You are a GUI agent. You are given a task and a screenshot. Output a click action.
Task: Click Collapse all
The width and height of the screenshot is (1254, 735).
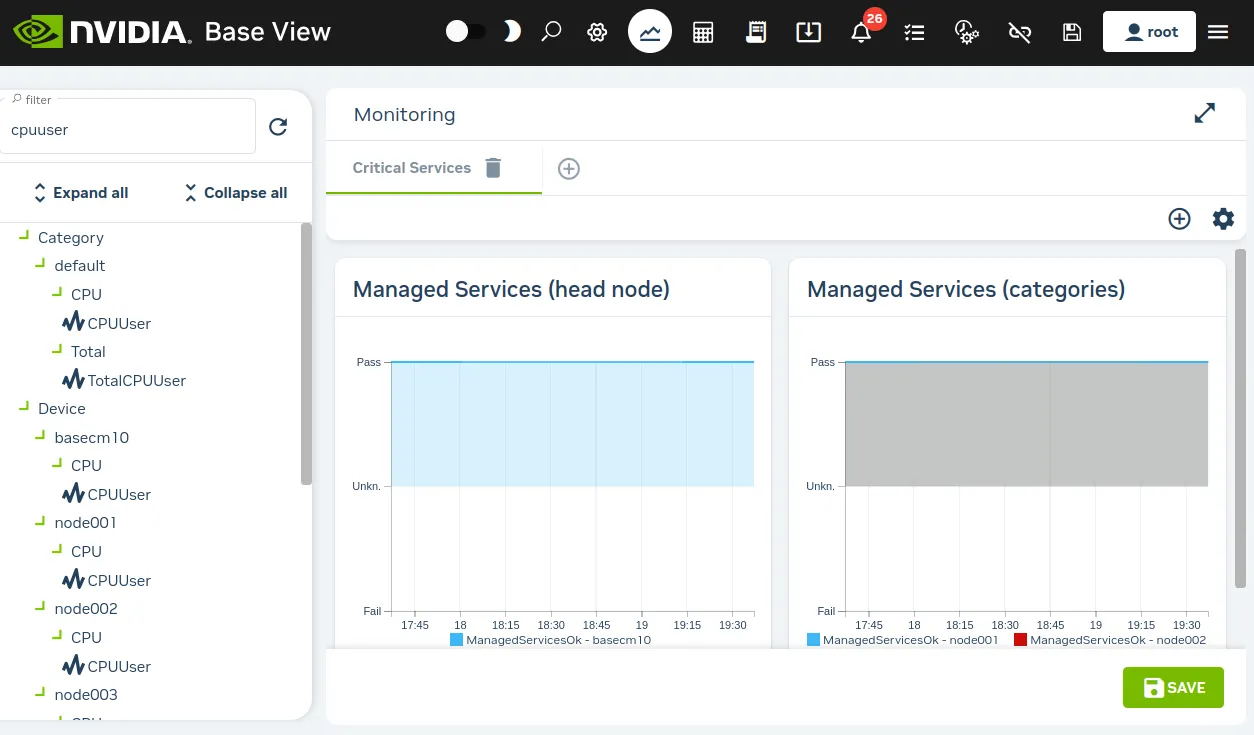(x=235, y=193)
